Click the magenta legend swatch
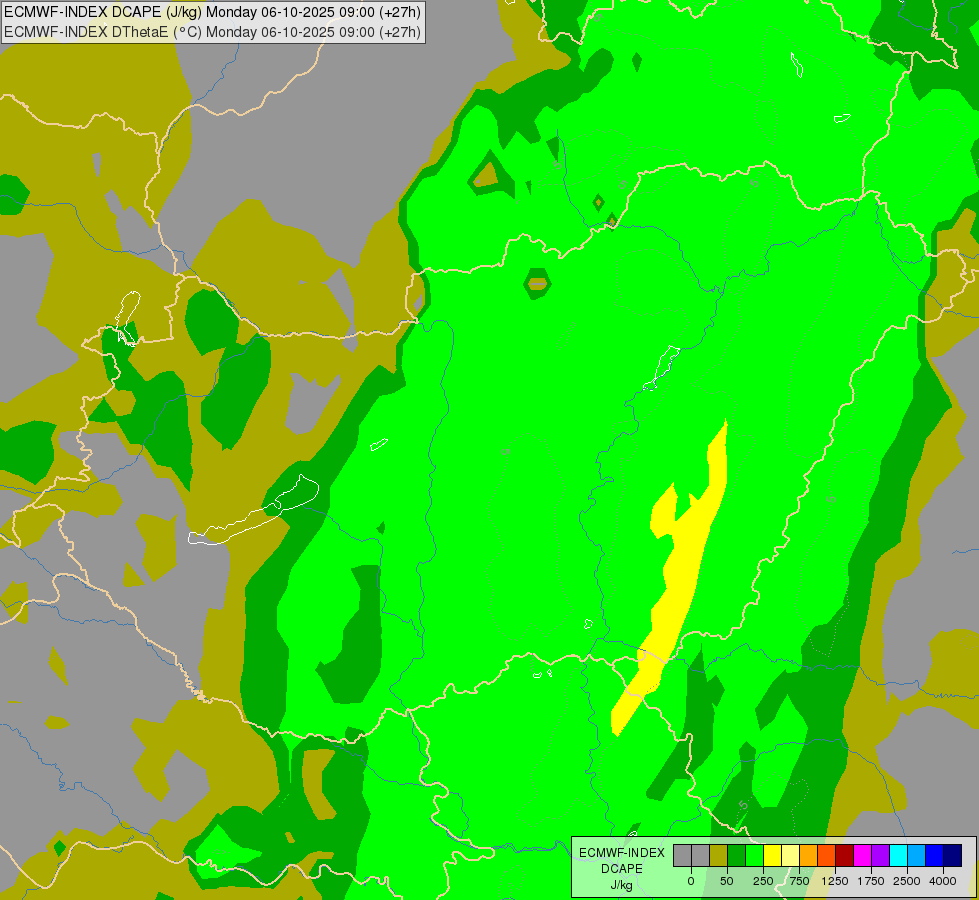This screenshot has width=979, height=900. 862,856
